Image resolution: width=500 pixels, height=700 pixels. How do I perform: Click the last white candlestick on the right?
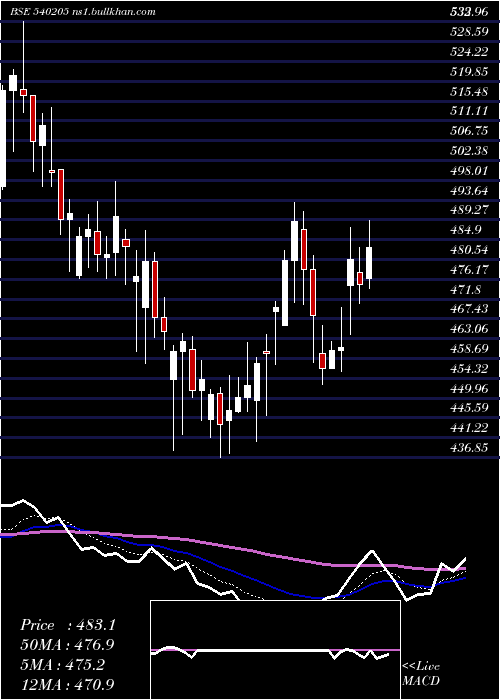click(369, 263)
